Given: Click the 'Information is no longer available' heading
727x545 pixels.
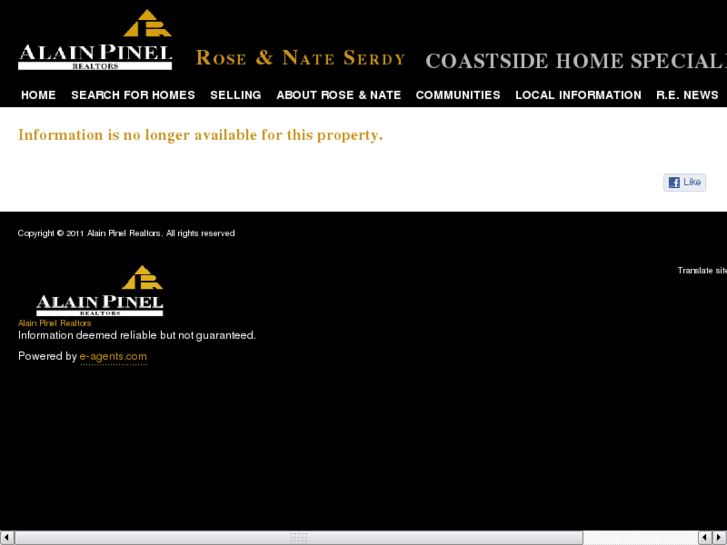Looking at the screenshot, I should point(200,135).
